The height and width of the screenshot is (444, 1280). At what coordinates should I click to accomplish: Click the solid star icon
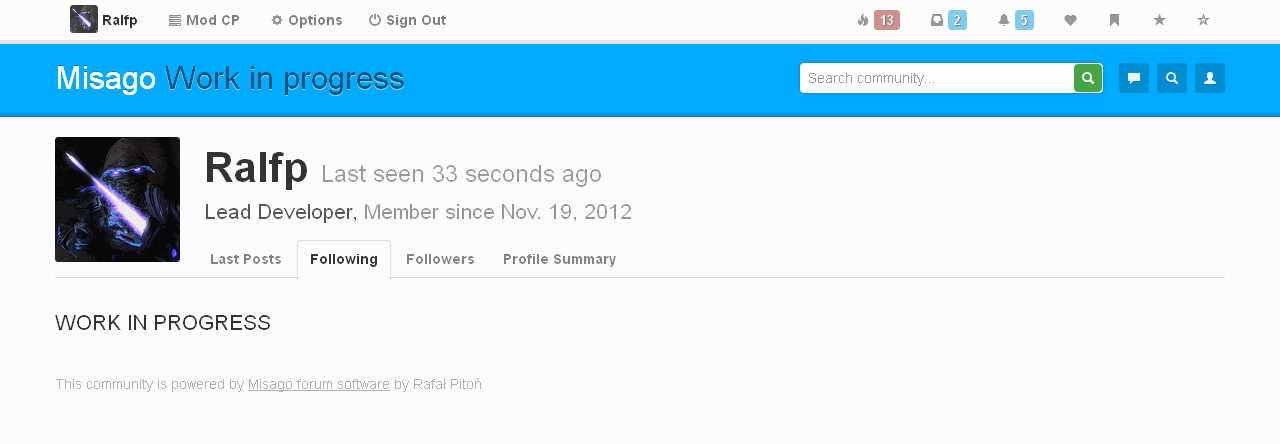(x=1159, y=20)
